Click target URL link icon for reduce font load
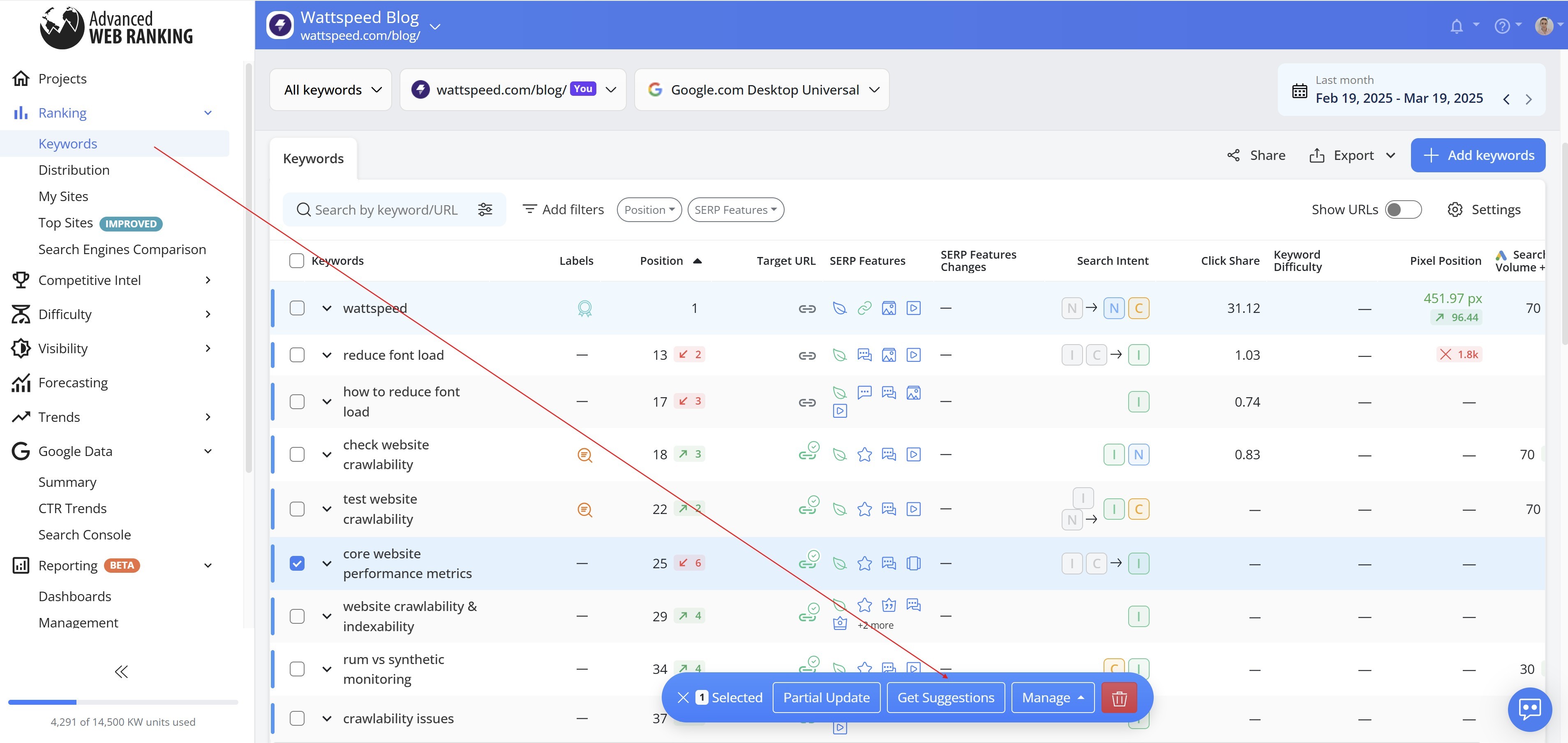The height and width of the screenshot is (743, 1568). click(807, 356)
